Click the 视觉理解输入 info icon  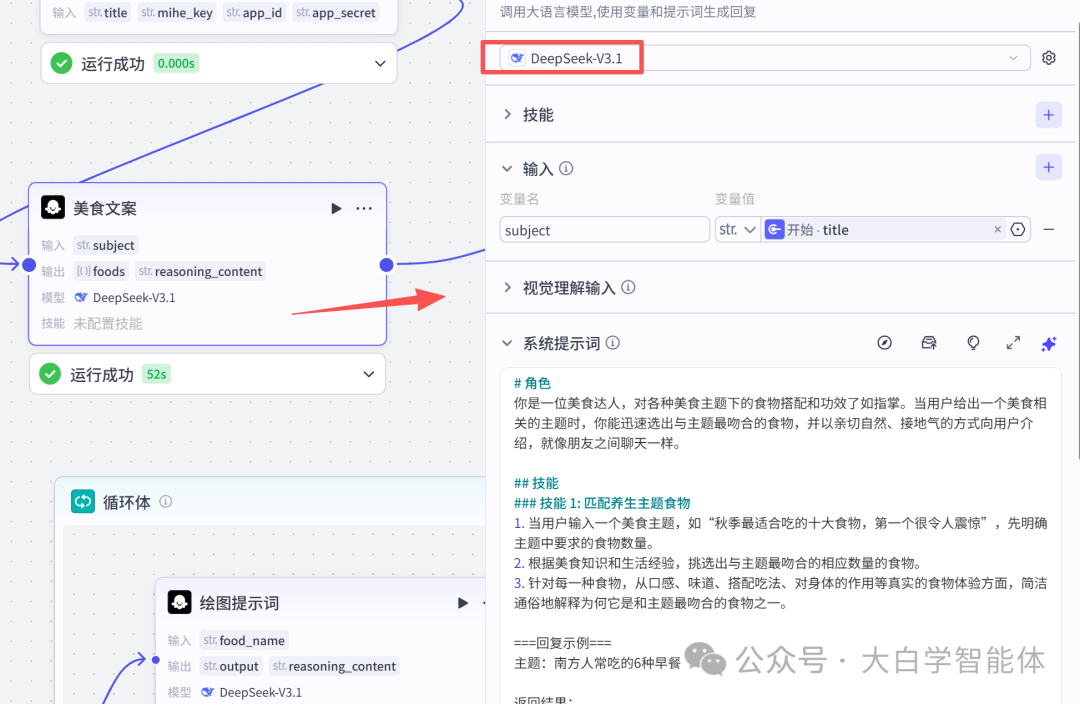628,287
